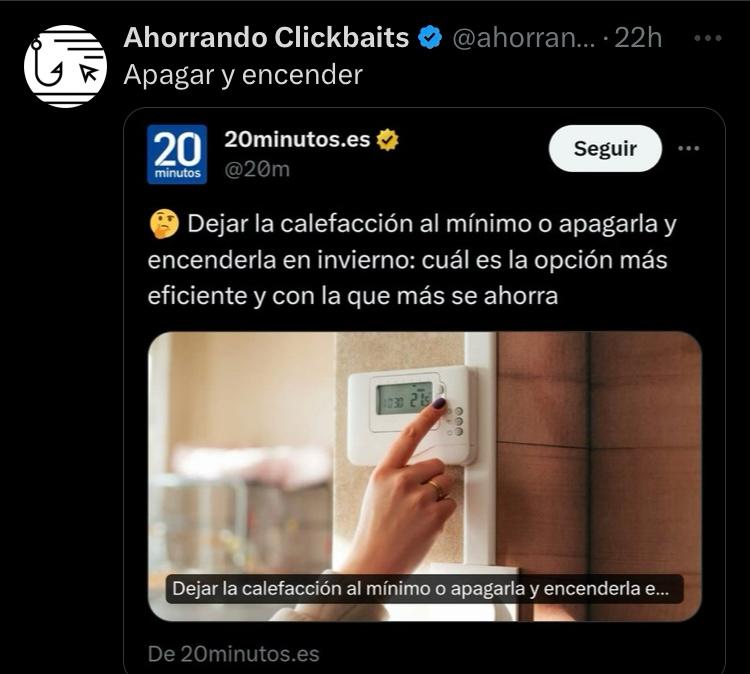
Task: Open more options for the Ahorrando Clickbaits post
Action: 707,38
